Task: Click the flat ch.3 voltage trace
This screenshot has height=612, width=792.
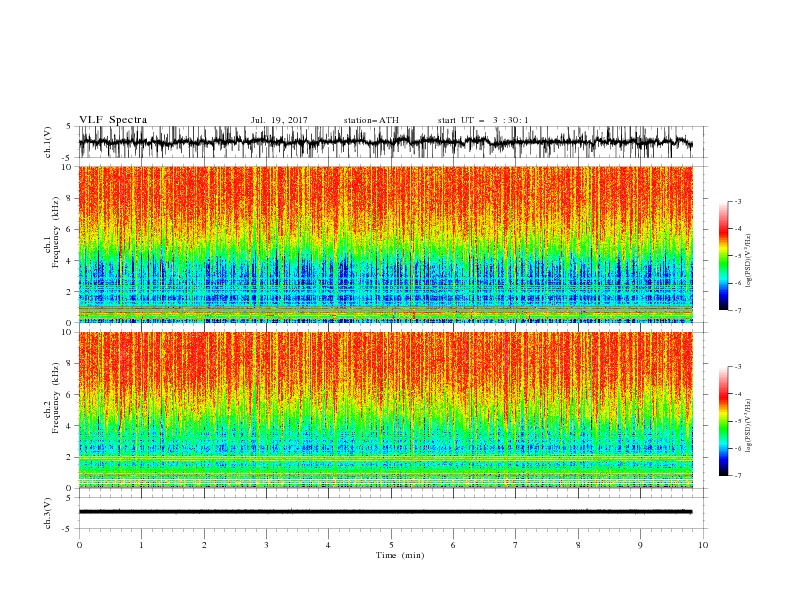Action: point(385,512)
